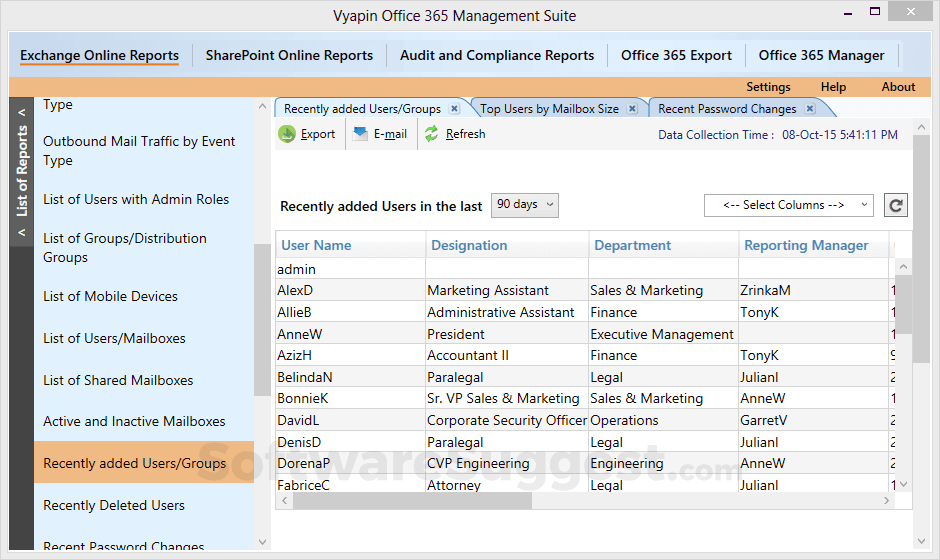Expand the Select Columns dropdown
This screenshot has height=560, width=940.
[x=789, y=205]
